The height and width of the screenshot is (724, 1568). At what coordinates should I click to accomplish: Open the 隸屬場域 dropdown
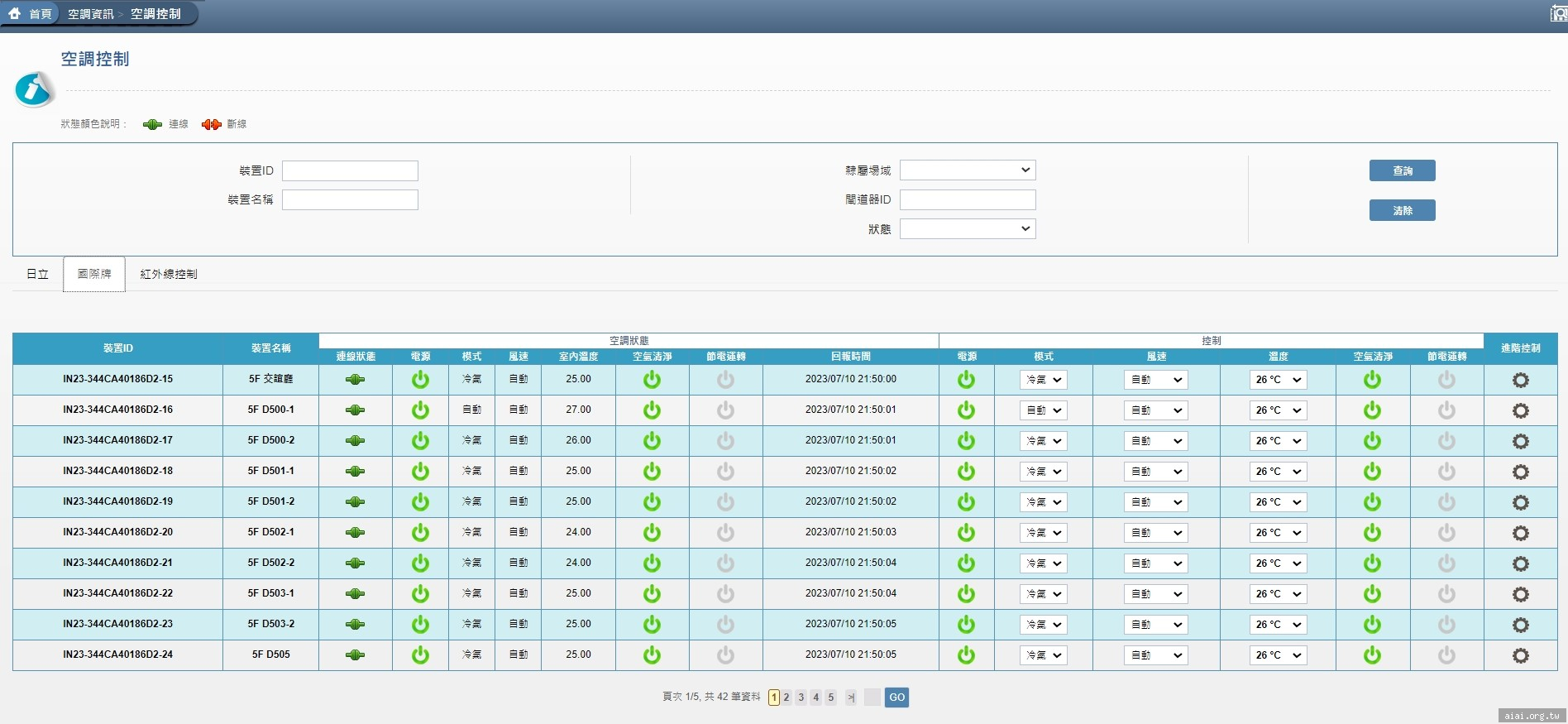[x=968, y=170]
